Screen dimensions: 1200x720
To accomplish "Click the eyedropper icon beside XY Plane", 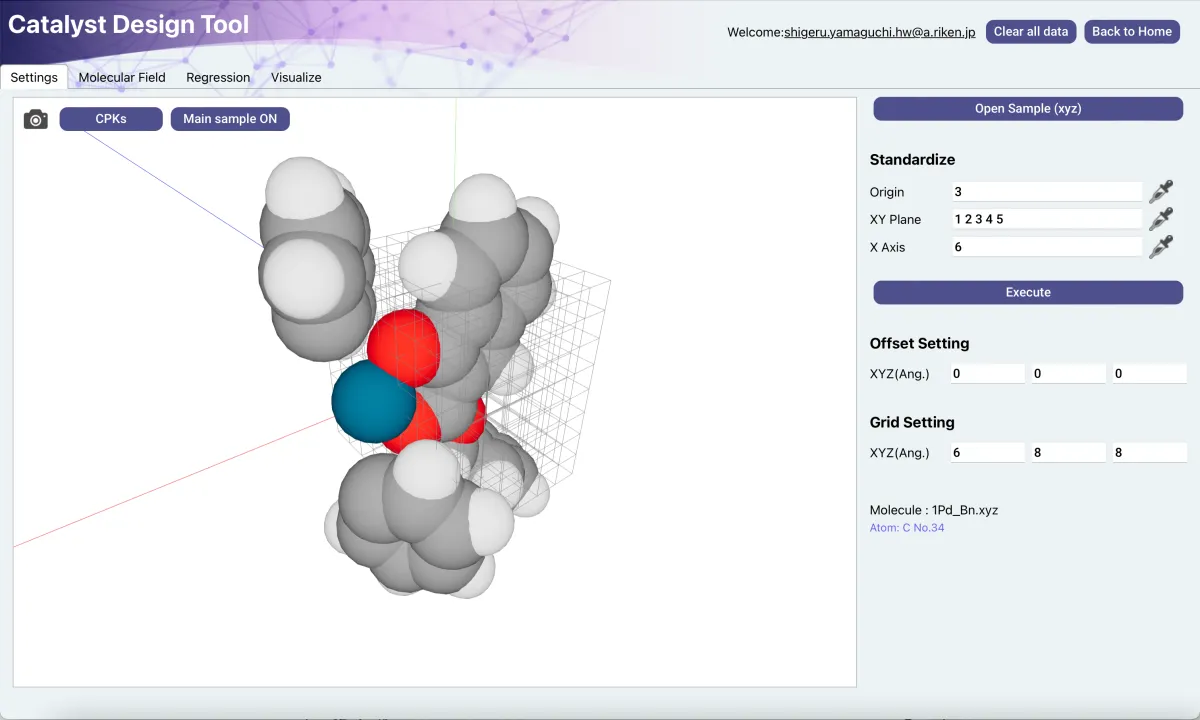I will [x=1161, y=219].
